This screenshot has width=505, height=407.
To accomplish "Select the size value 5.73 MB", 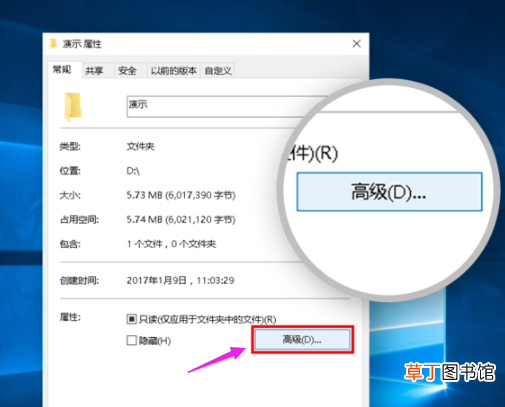I will click(181, 195).
